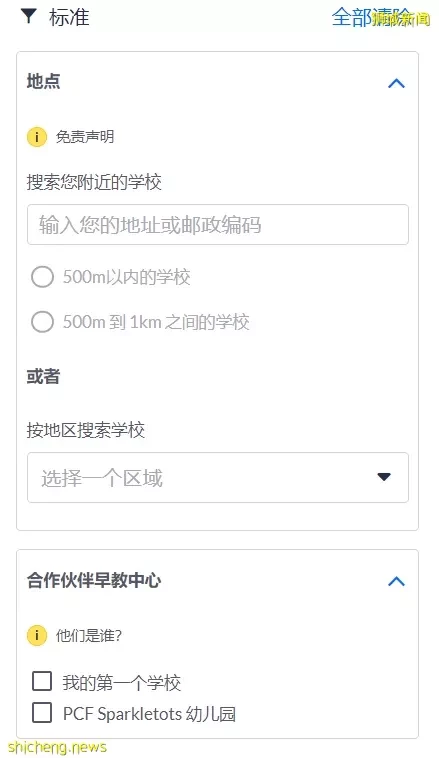
Task: Open the 选择一个区域 dropdown arrow
Action: point(384,477)
